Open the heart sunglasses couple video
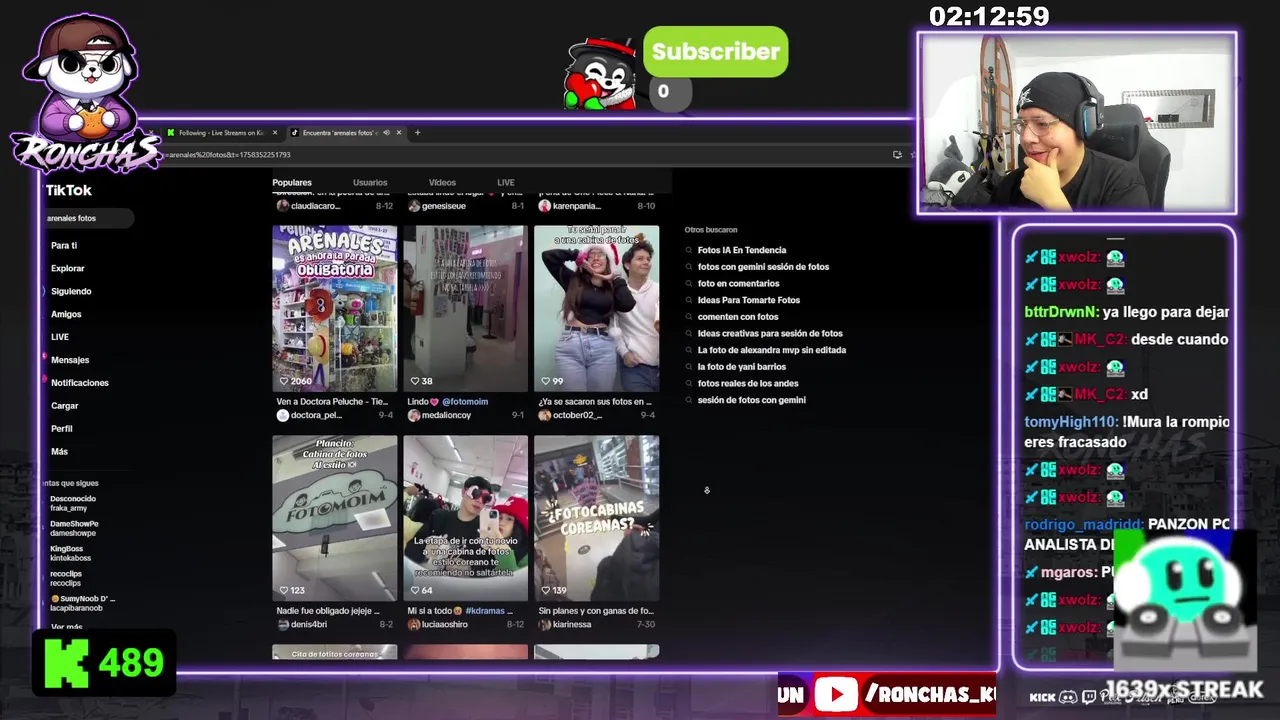Screen dimensions: 1280x720 click(465, 518)
